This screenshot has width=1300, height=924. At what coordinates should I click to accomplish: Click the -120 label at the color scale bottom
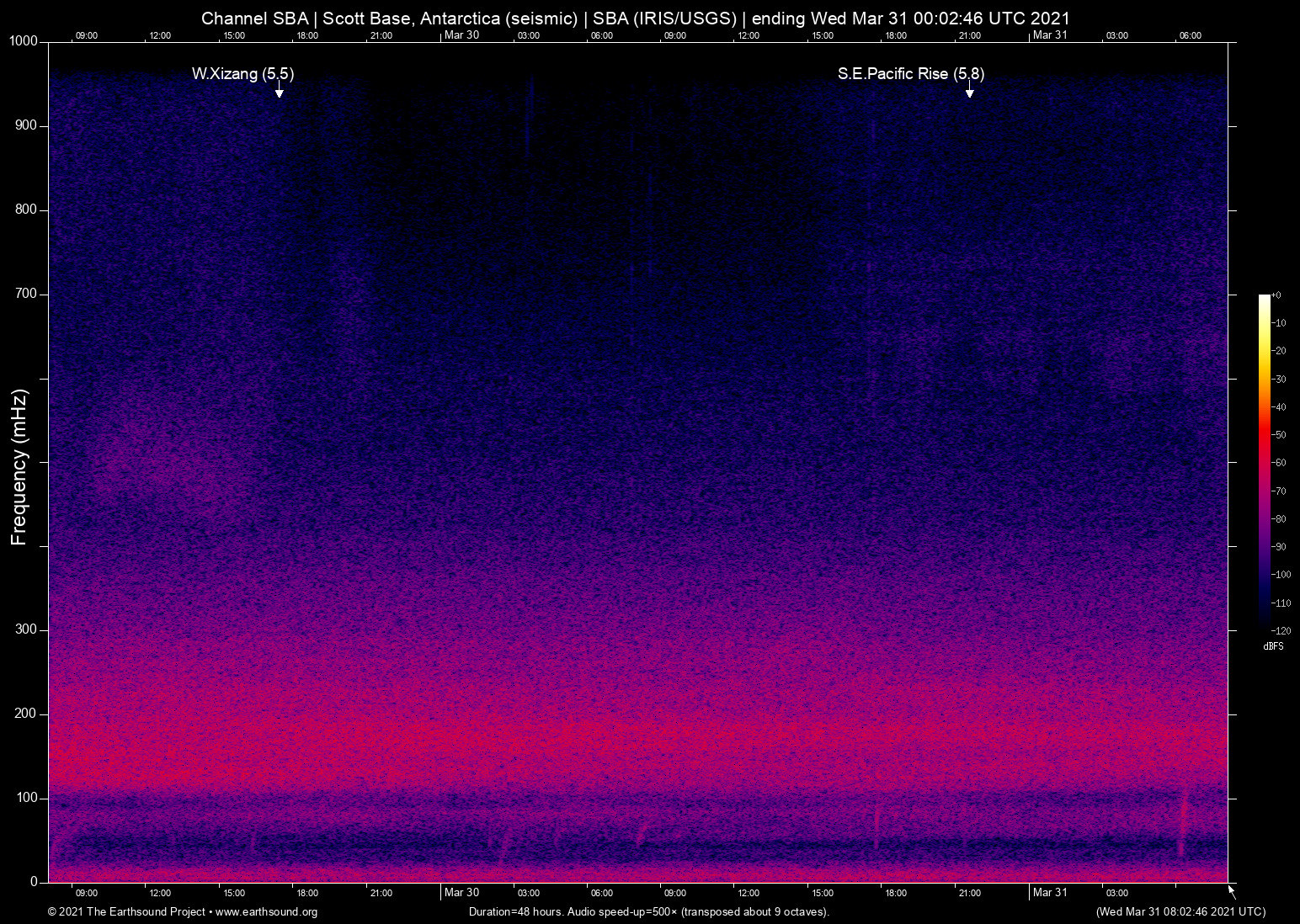tap(1281, 630)
